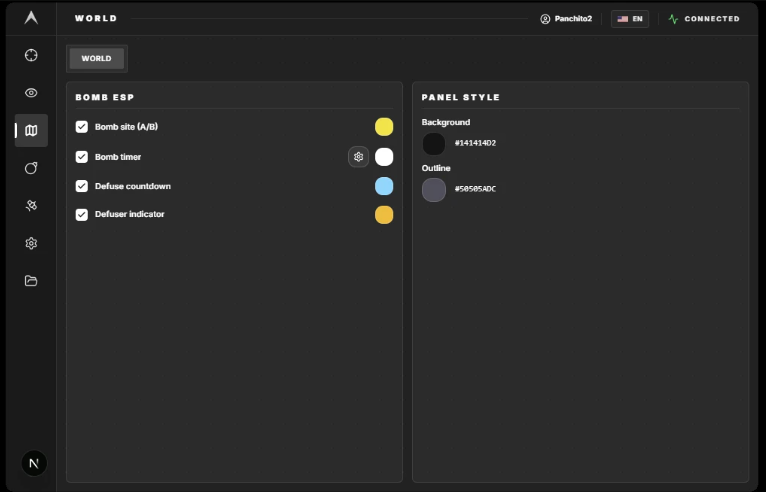Image resolution: width=766 pixels, height=492 pixels.
Task: Open the configs folder sidebar icon
Action: tap(31, 281)
